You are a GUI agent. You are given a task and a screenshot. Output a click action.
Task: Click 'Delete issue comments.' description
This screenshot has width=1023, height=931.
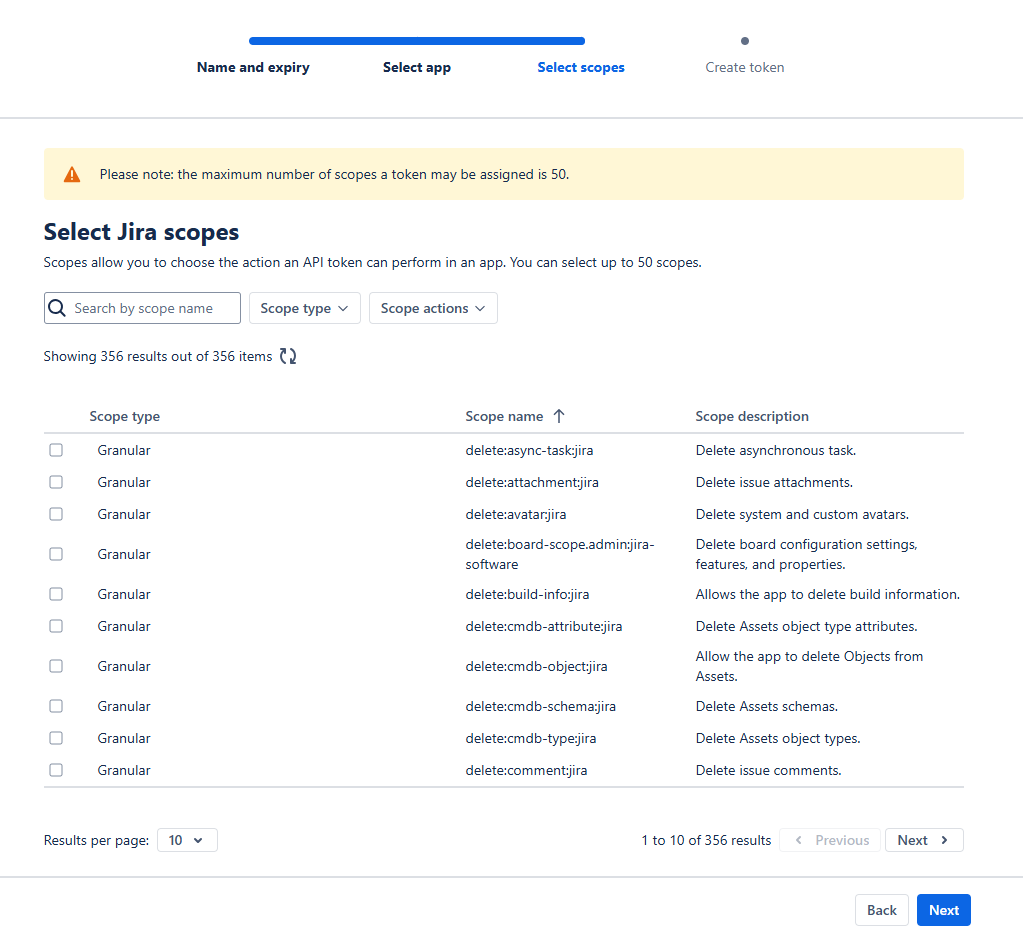(x=769, y=771)
